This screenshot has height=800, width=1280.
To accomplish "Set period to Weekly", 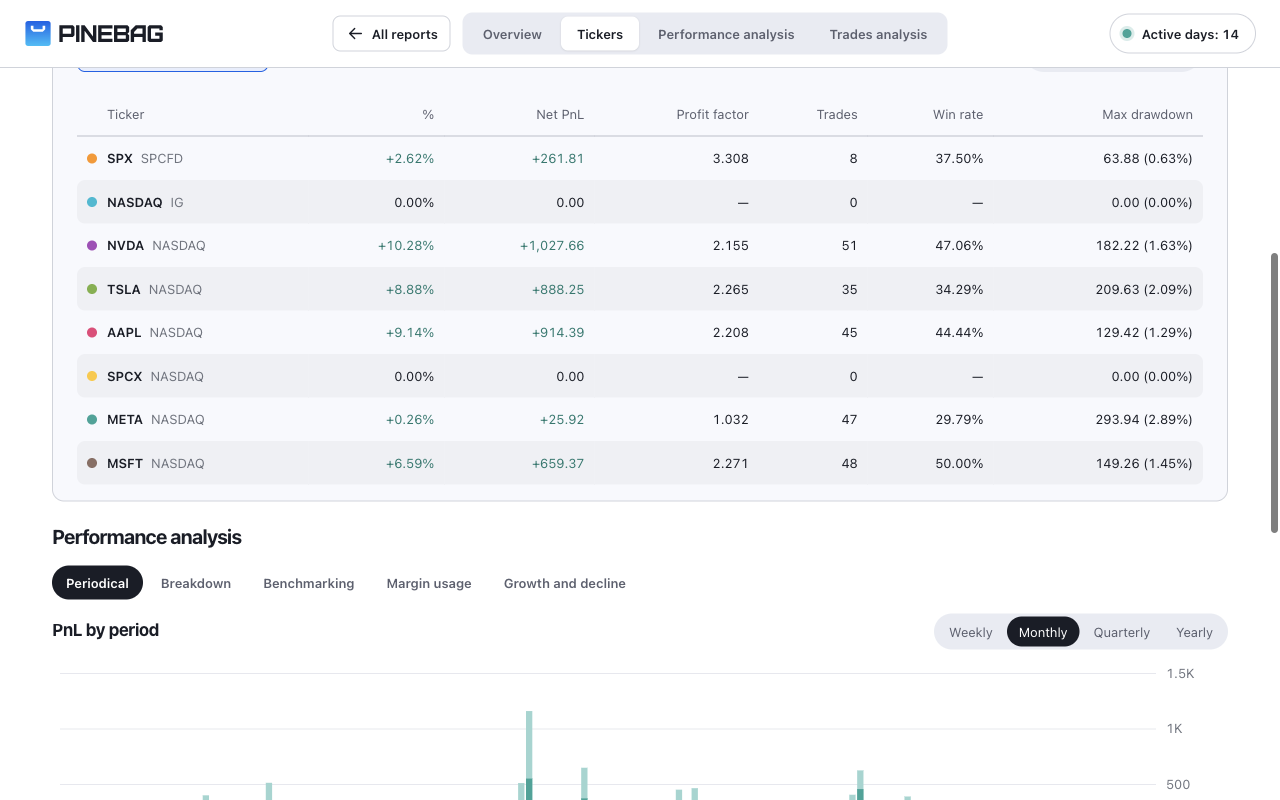I will tap(971, 632).
